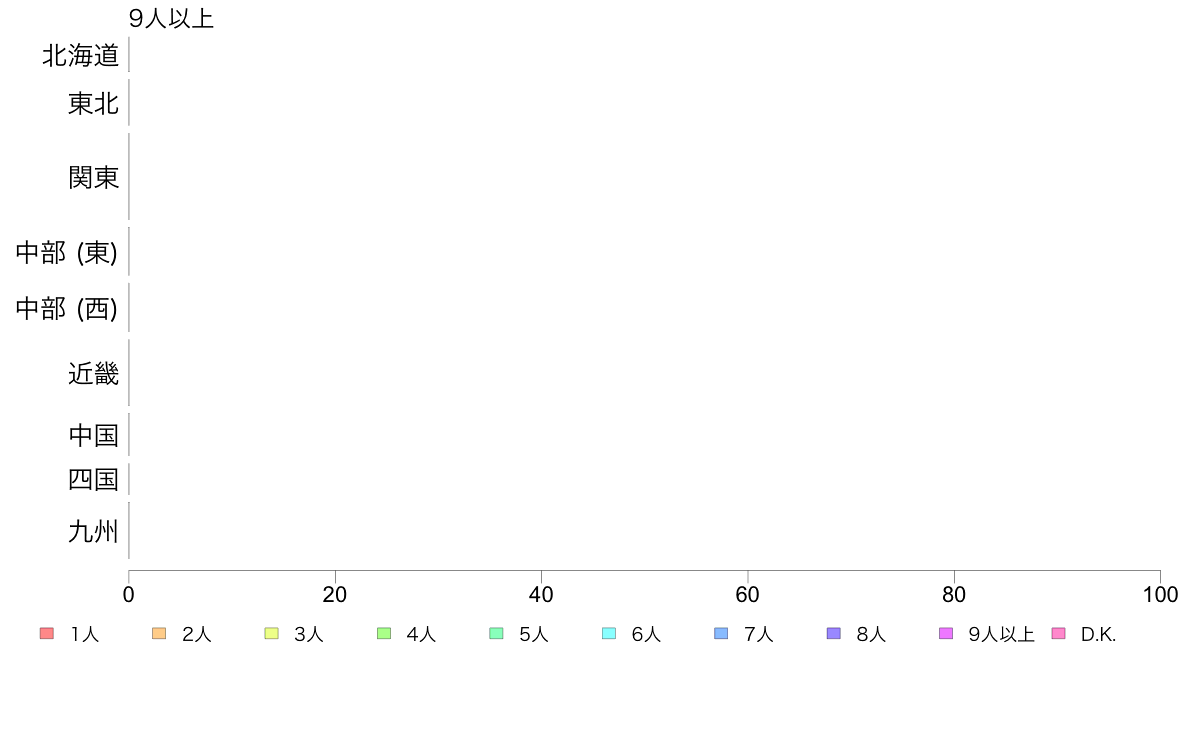Click the 8人 purple legend swatch
This screenshot has width=1188, height=736.
[x=834, y=634]
